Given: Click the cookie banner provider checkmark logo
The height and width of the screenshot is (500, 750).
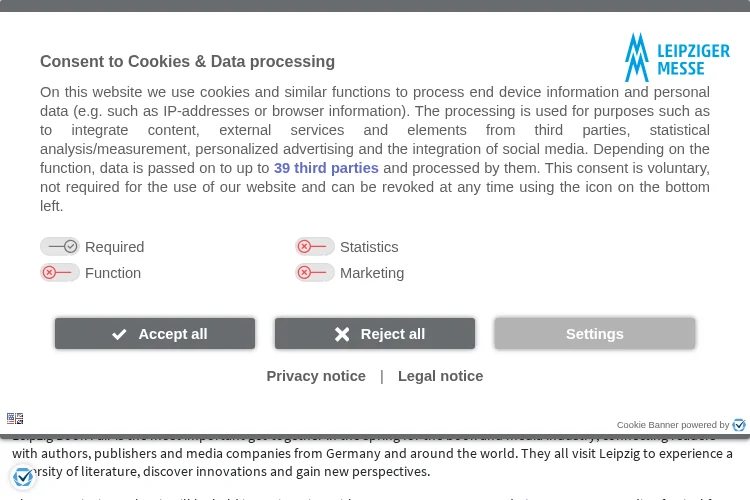Looking at the screenshot, I should pyautogui.click(x=739, y=425).
